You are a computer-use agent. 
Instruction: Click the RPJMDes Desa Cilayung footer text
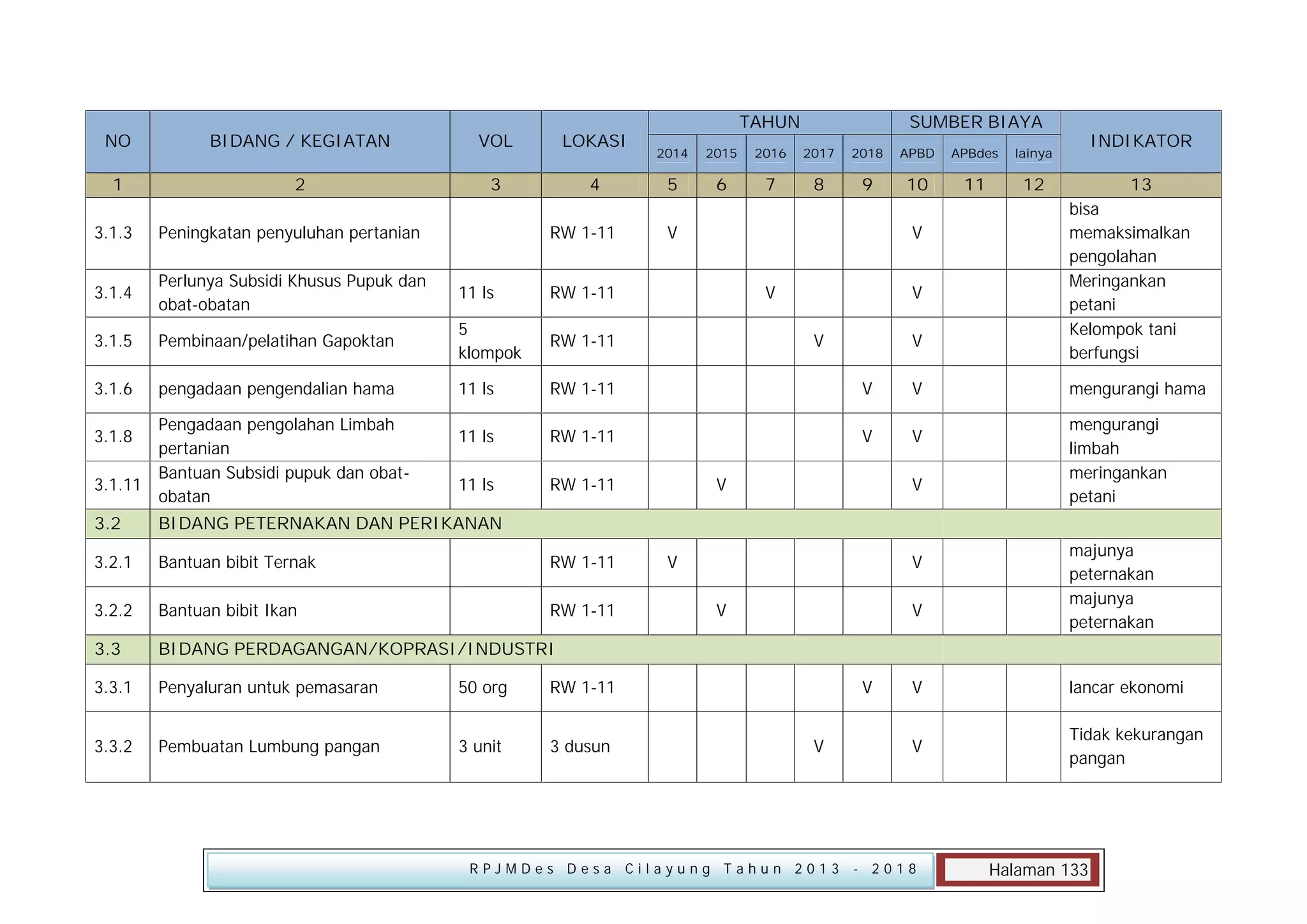pos(693,869)
